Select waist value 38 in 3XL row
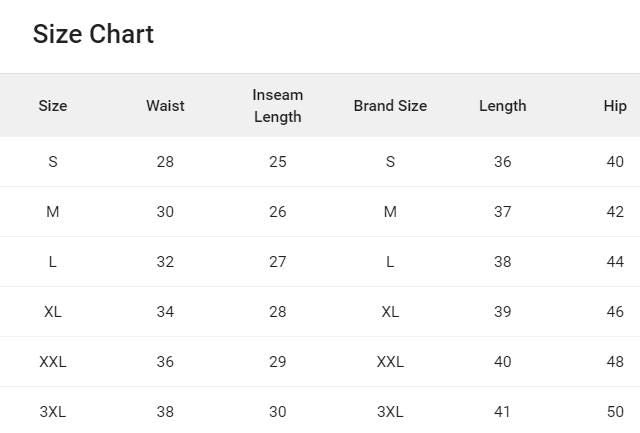 coord(165,412)
